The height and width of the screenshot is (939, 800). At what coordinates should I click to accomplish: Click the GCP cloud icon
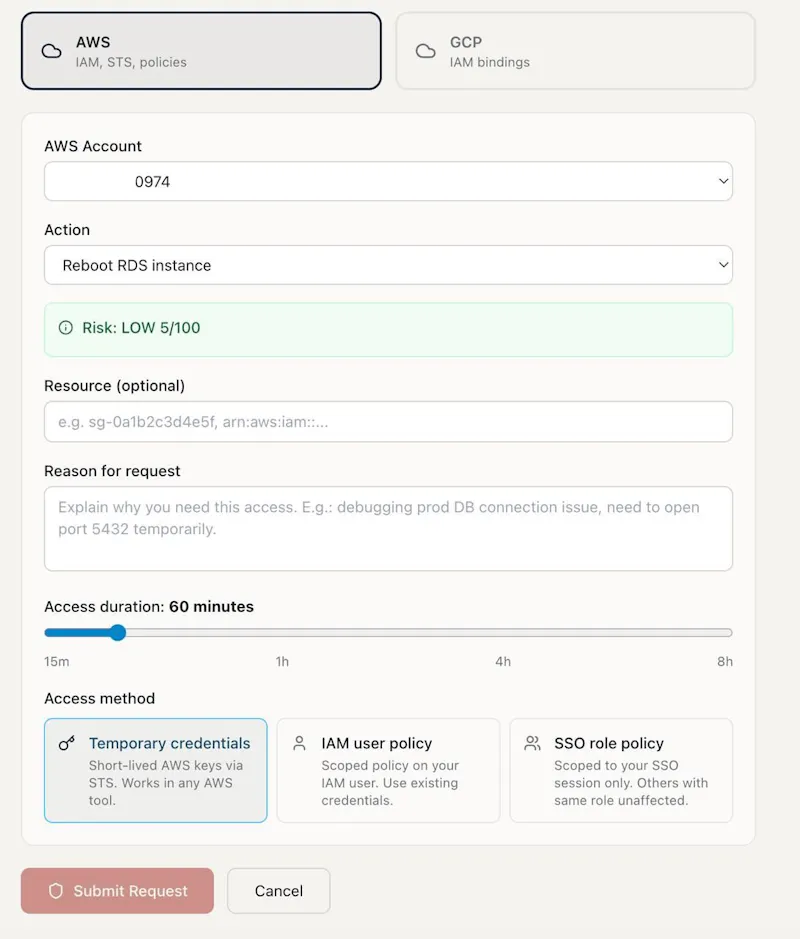tap(426, 52)
